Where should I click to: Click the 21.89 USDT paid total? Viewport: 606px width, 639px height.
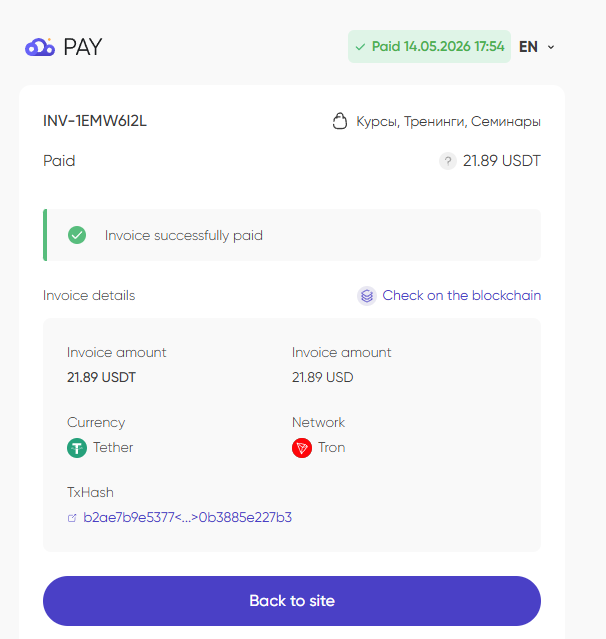[x=502, y=161]
